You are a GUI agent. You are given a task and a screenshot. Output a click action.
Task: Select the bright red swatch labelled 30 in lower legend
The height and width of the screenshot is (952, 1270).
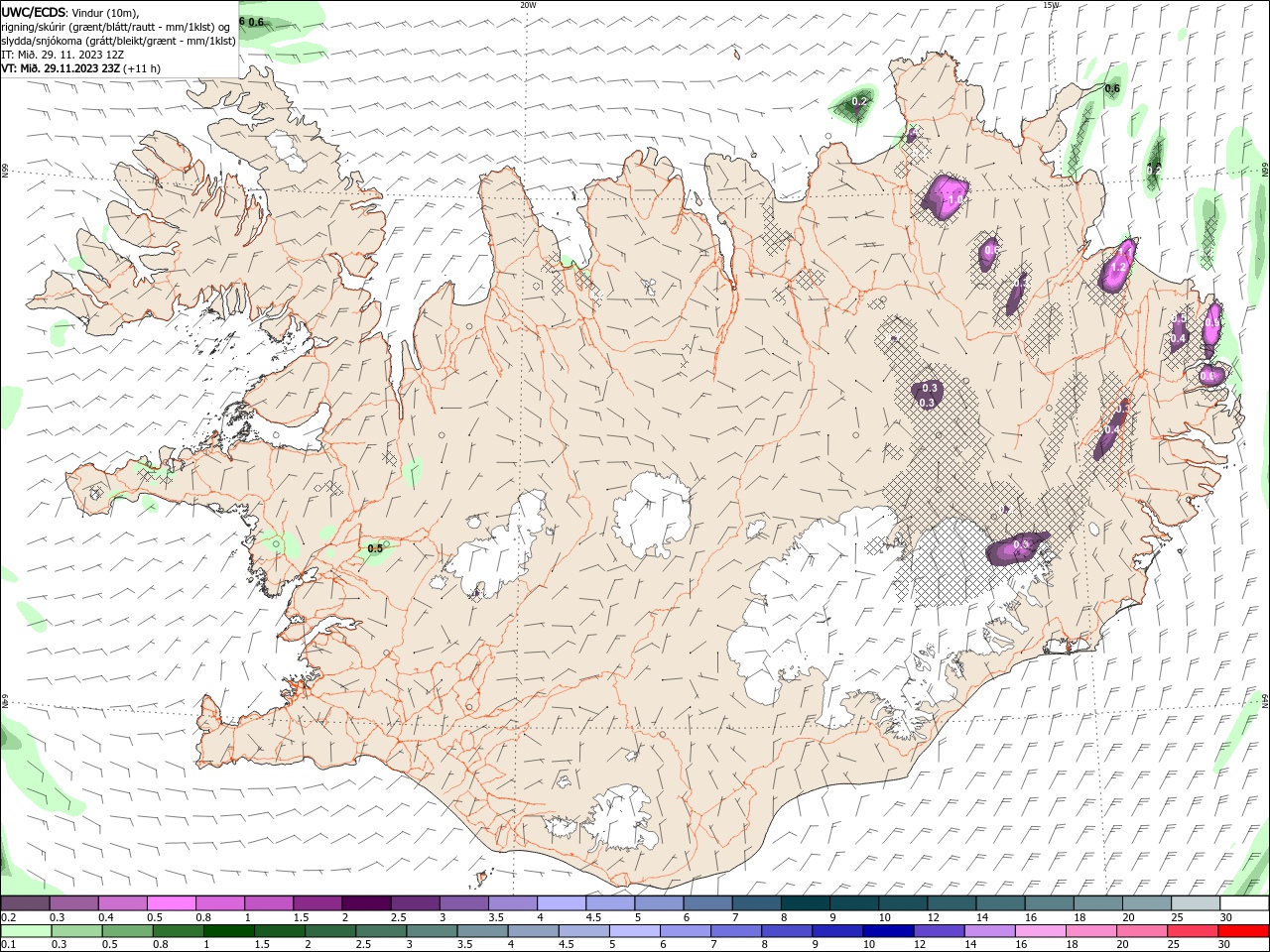[1241, 931]
